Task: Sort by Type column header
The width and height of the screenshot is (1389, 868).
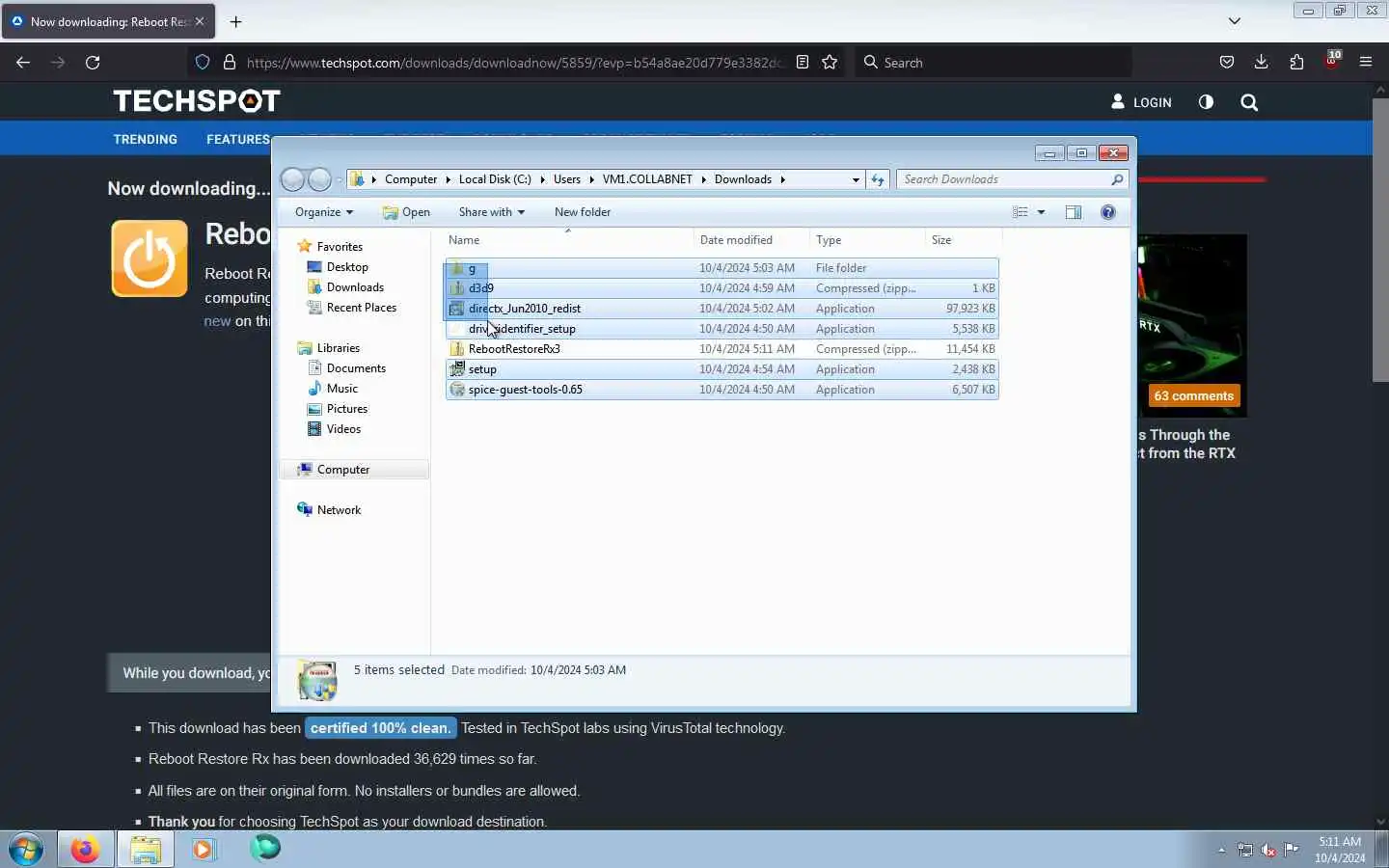Action: click(867, 240)
